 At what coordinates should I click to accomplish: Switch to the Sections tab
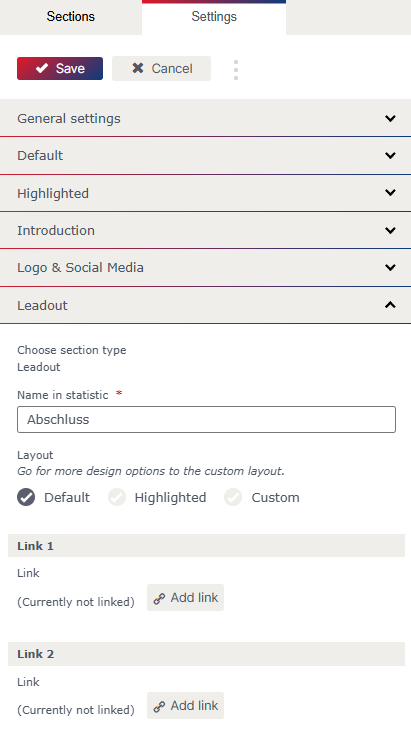(x=71, y=17)
